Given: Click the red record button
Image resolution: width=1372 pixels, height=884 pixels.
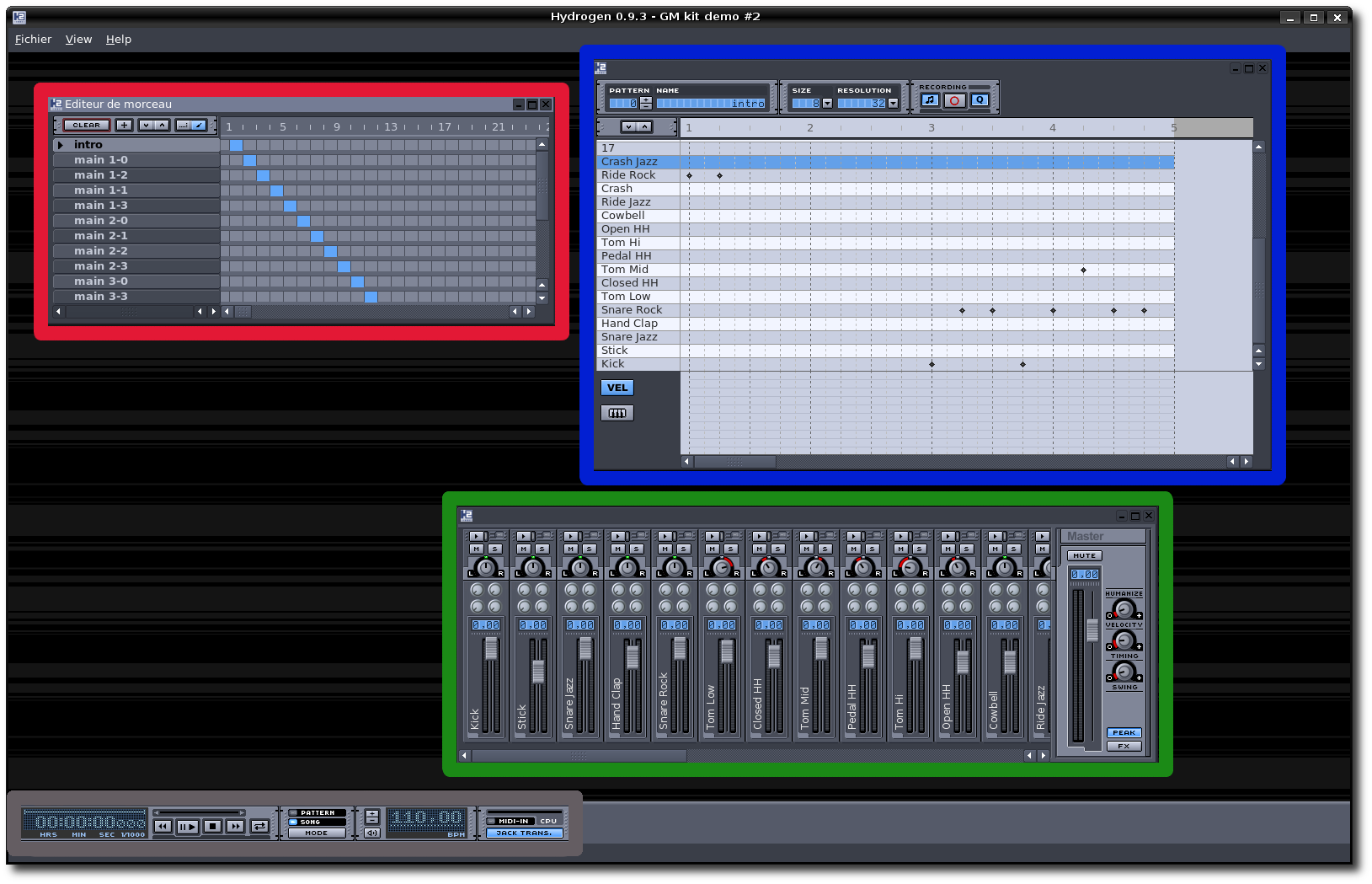Looking at the screenshot, I should click(x=954, y=100).
